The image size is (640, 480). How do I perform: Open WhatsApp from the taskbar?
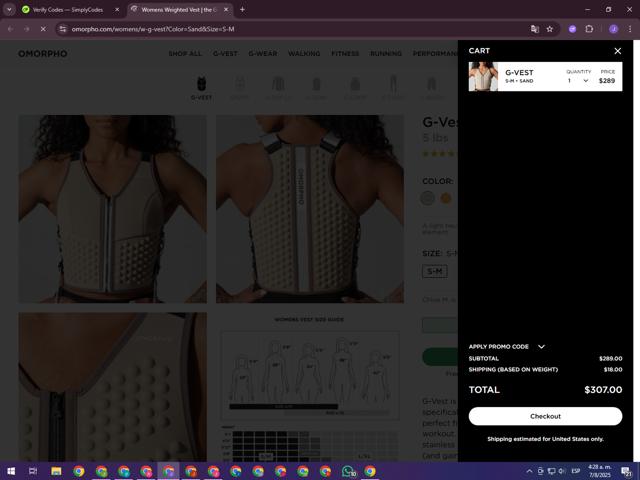(348, 471)
